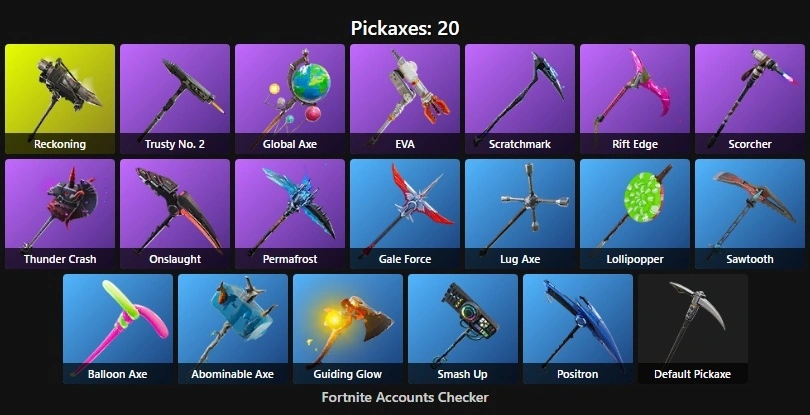Screen dimensions: 810x415
Task: Click the Gale Force pickaxe tile
Action: pyautogui.click(x=404, y=214)
